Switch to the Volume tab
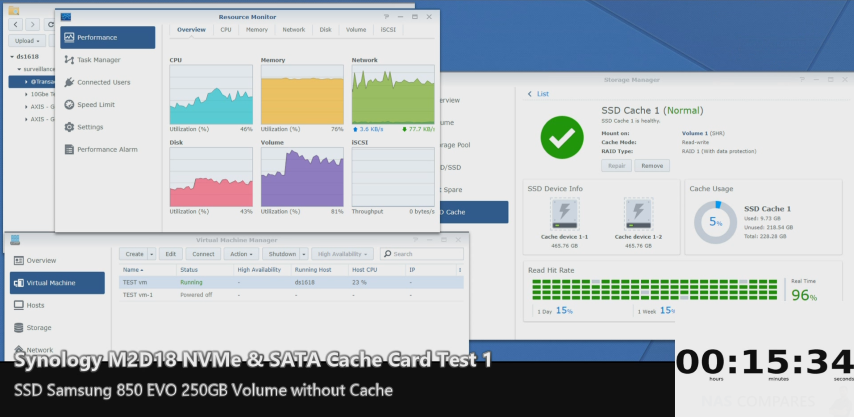 (x=356, y=30)
